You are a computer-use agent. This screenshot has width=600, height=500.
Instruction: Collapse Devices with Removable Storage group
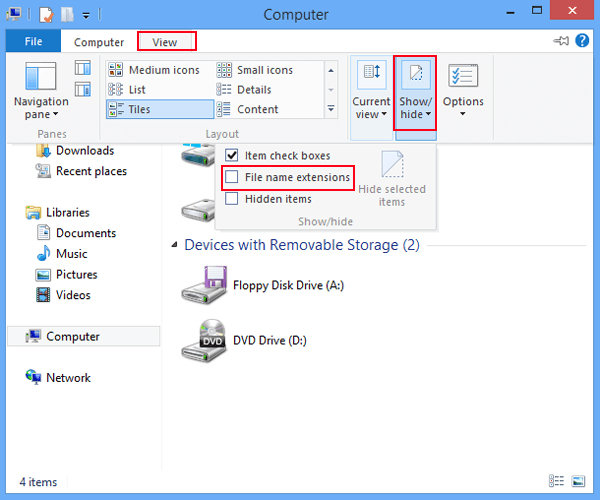(174, 245)
